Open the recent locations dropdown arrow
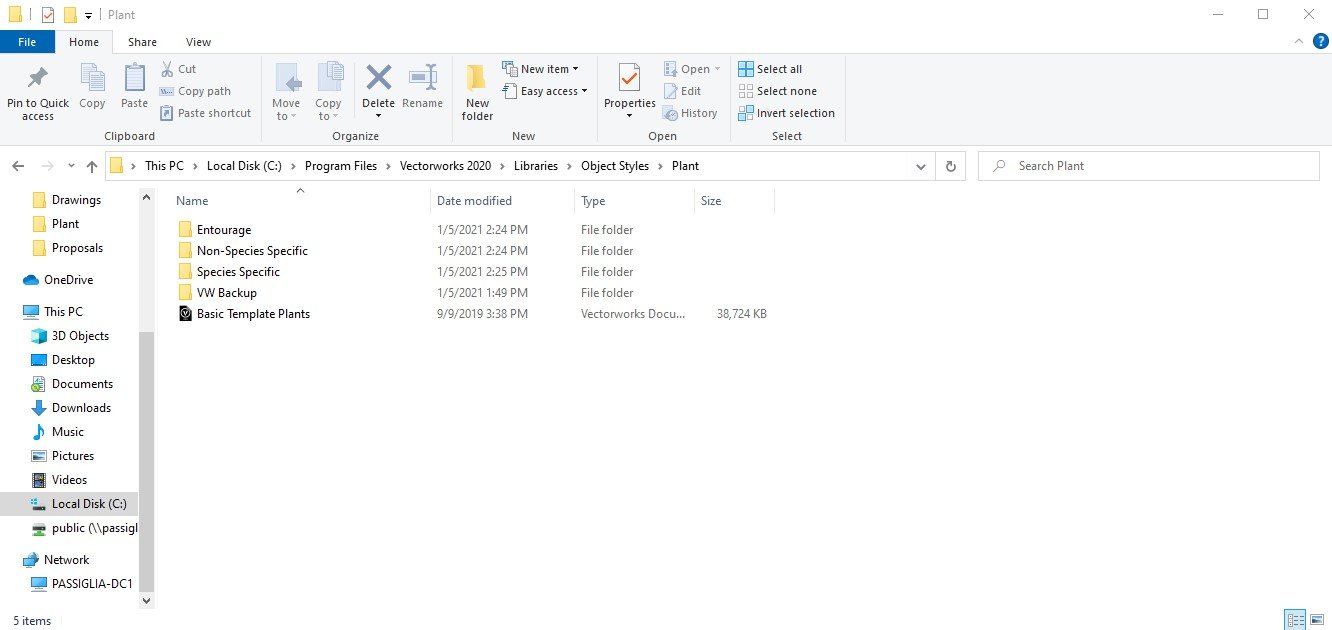1332x630 pixels. (x=71, y=166)
